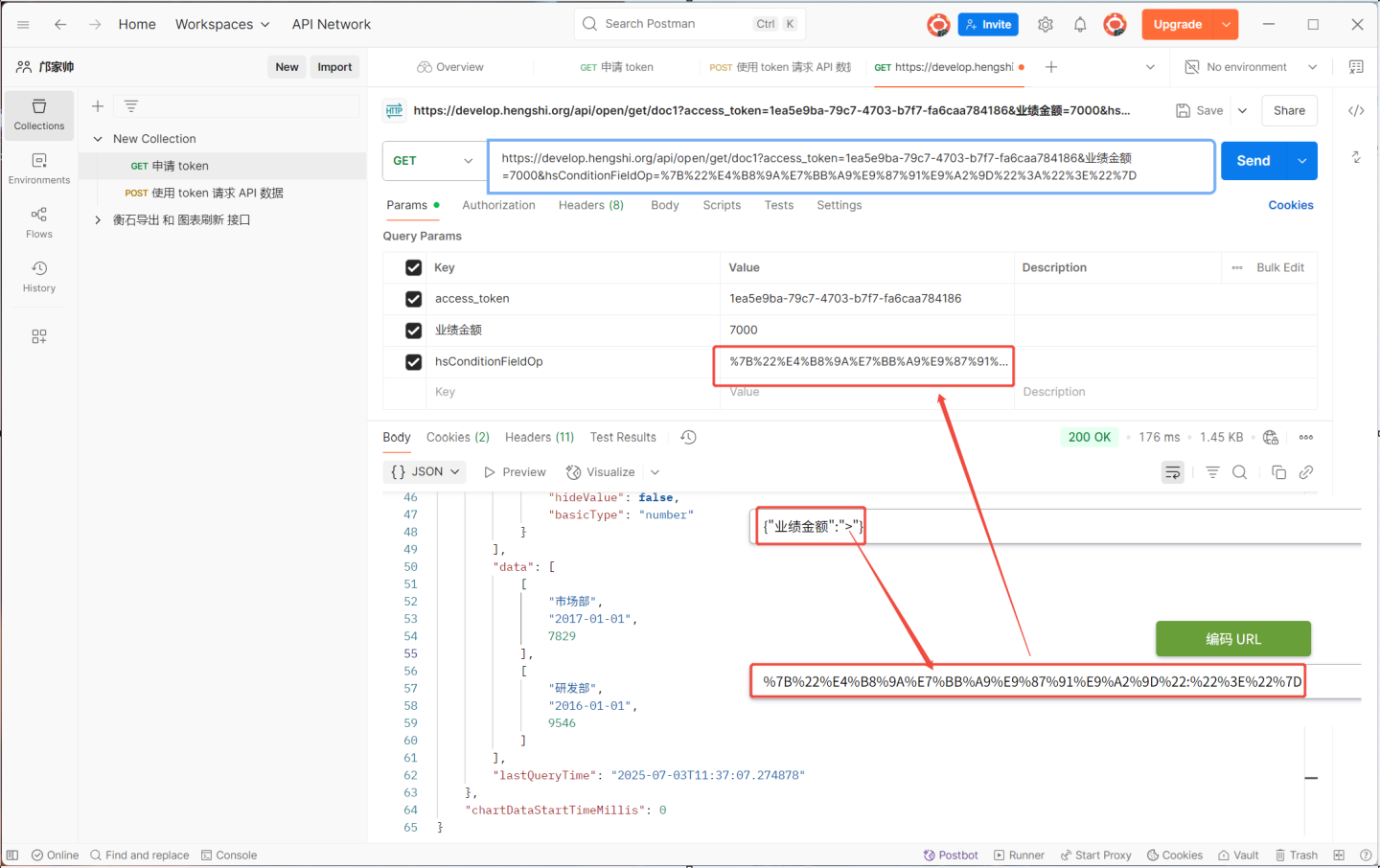This screenshot has height=868, width=1380.
Task: Switch to the Authorization tab
Action: coord(498,205)
